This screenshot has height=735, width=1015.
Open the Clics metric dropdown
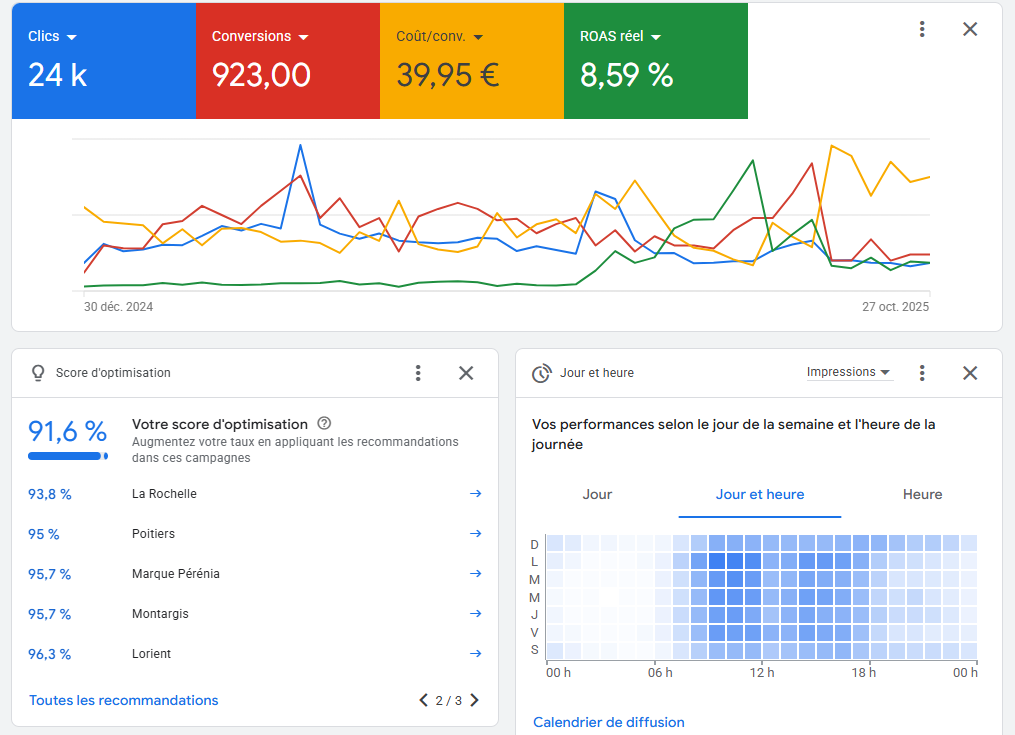[52, 36]
